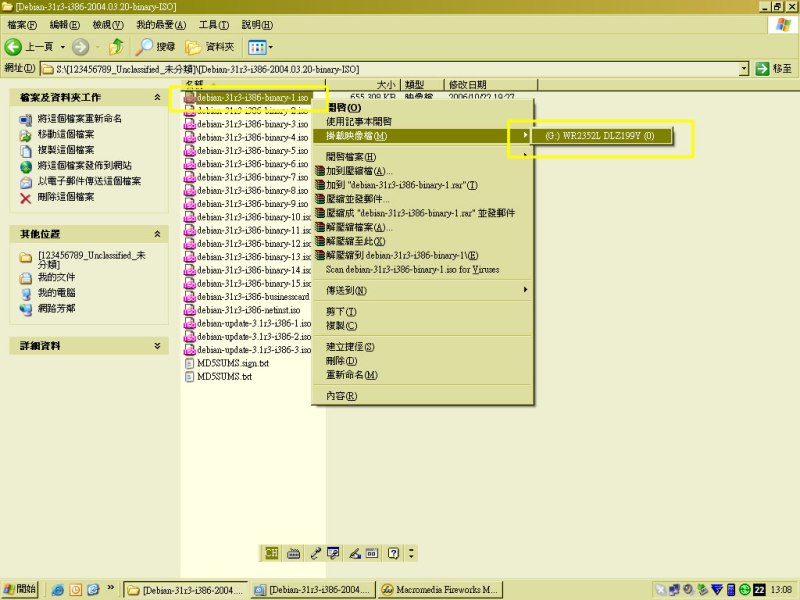Switch to Macromedia Fireworks taskbar button
This screenshot has width=800, height=600.
coord(441,590)
